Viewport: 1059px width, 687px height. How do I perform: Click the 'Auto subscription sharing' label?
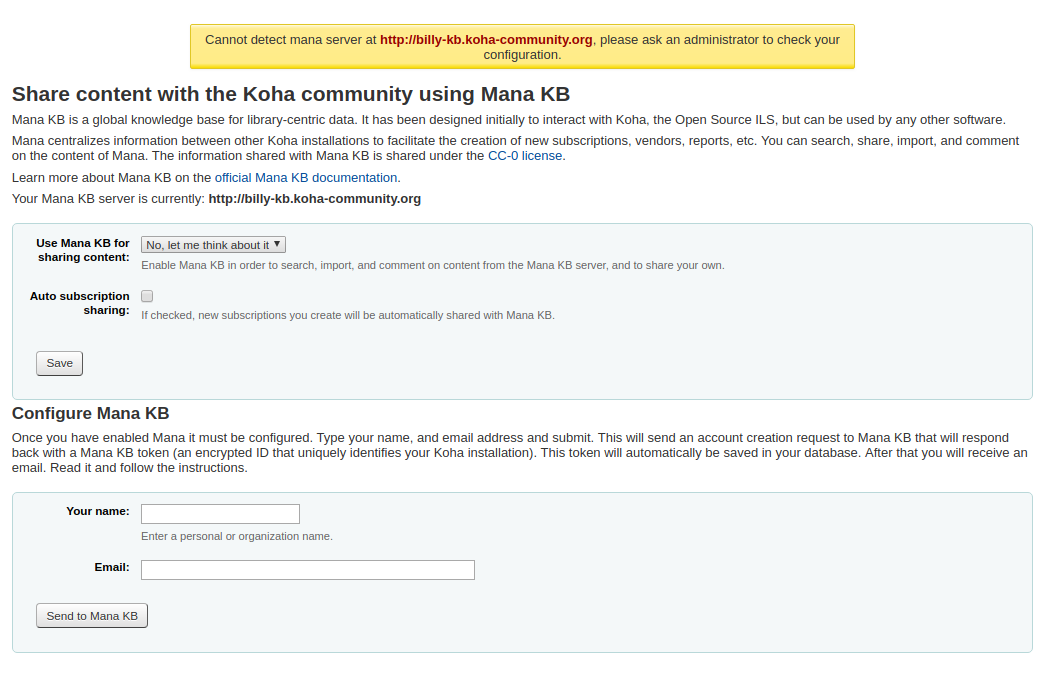pyautogui.click(x=80, y=303)
